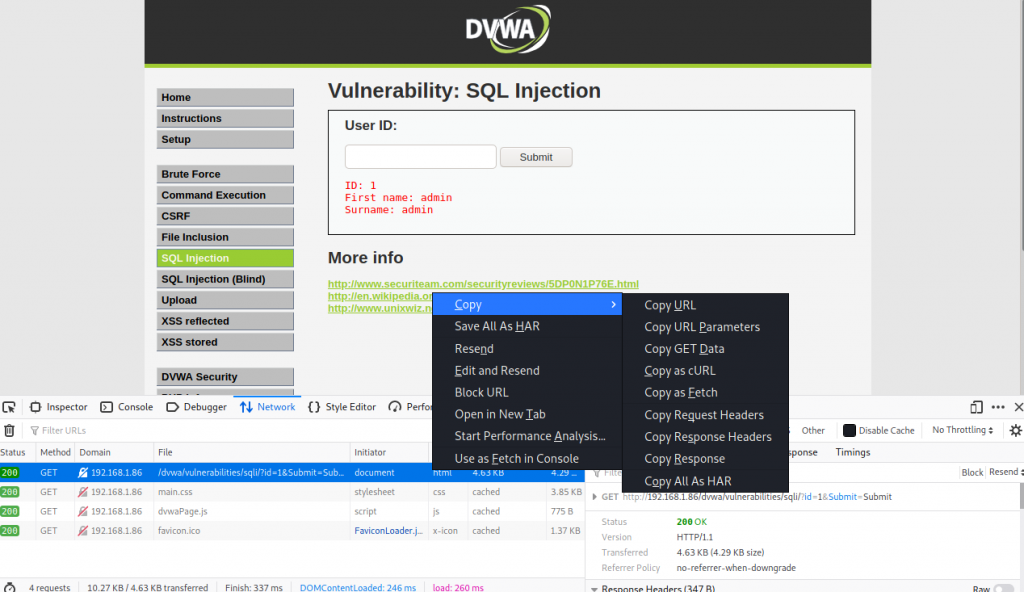Select the favicon.ico request row

[292, 531]
